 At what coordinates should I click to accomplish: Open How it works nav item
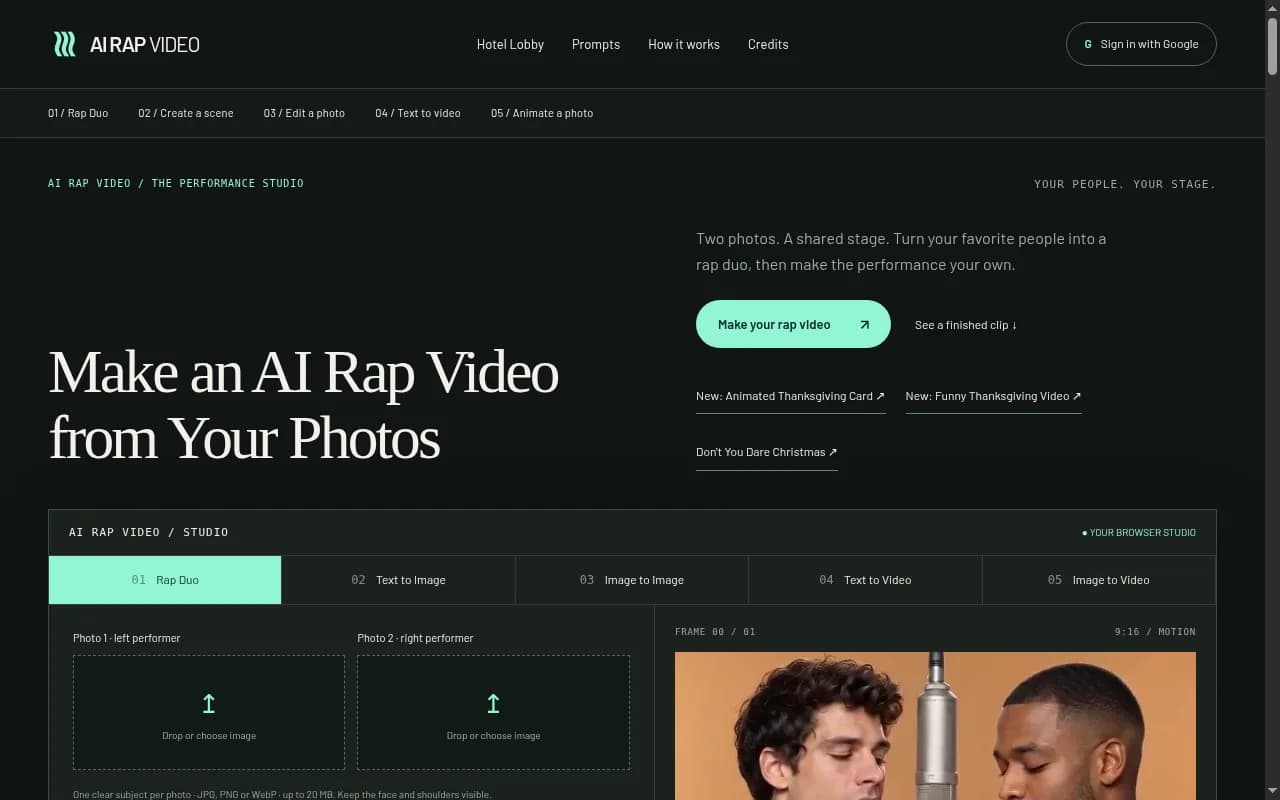(x=684, y=44)
